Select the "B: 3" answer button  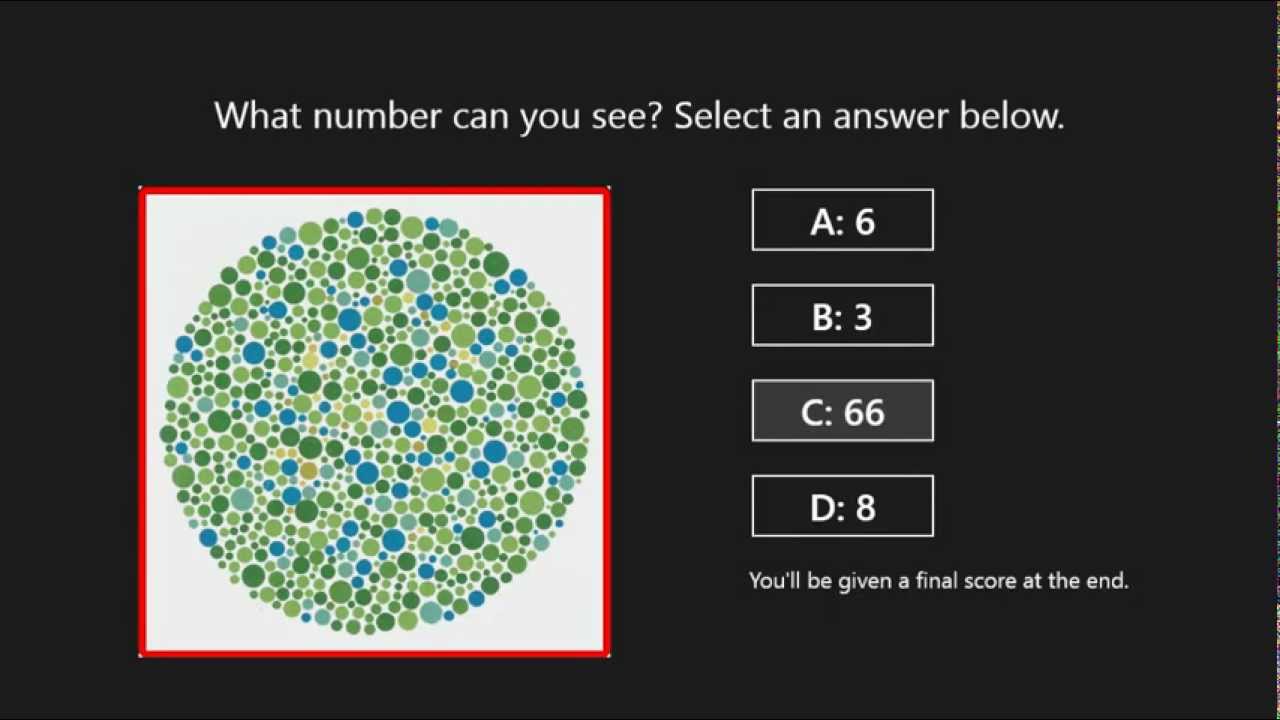[842, 316]
